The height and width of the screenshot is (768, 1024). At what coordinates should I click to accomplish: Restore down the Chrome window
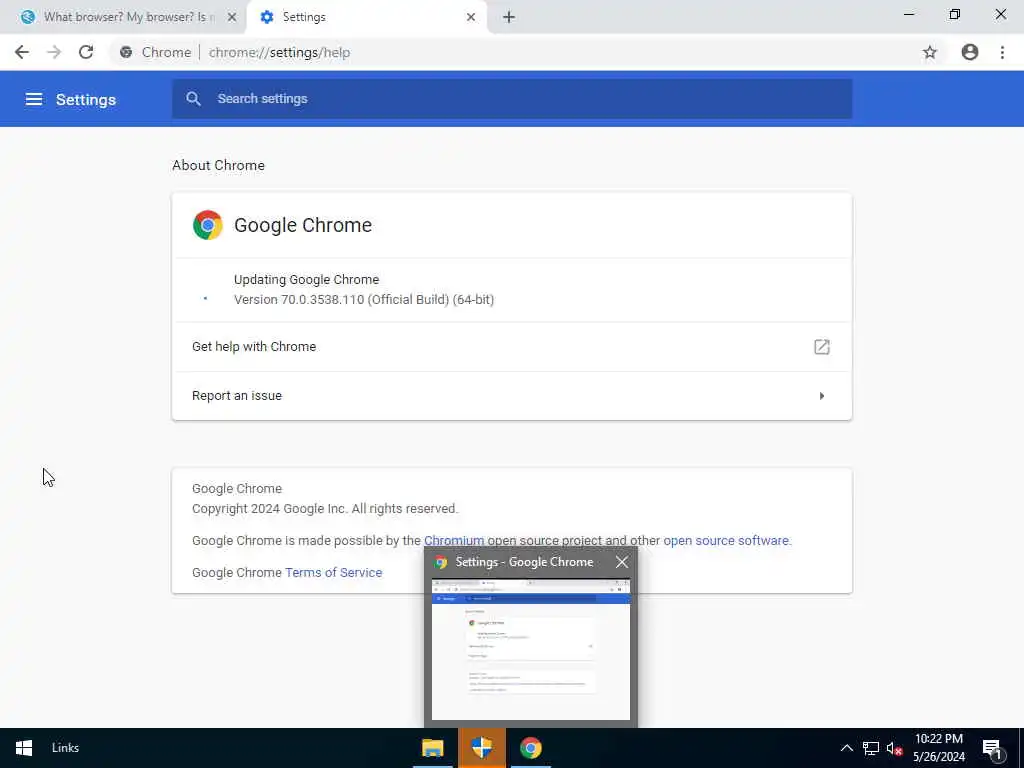(x=955, y=14)
